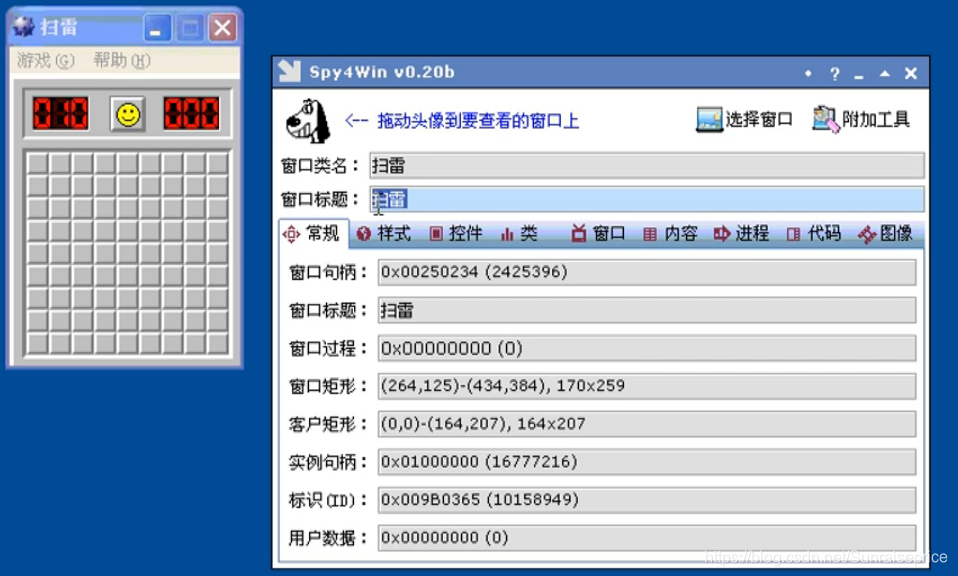
Task: Click the 窗口类名 field
Action: (x=646, y=166)
